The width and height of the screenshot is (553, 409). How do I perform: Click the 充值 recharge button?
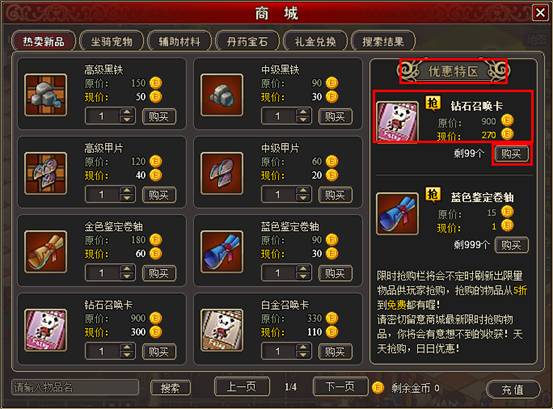point(512,389)
